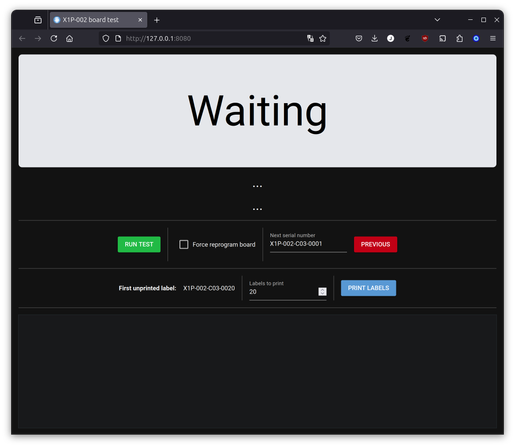
Task: Click the red PREVIOUS button
Action: (x=375, y=244)
